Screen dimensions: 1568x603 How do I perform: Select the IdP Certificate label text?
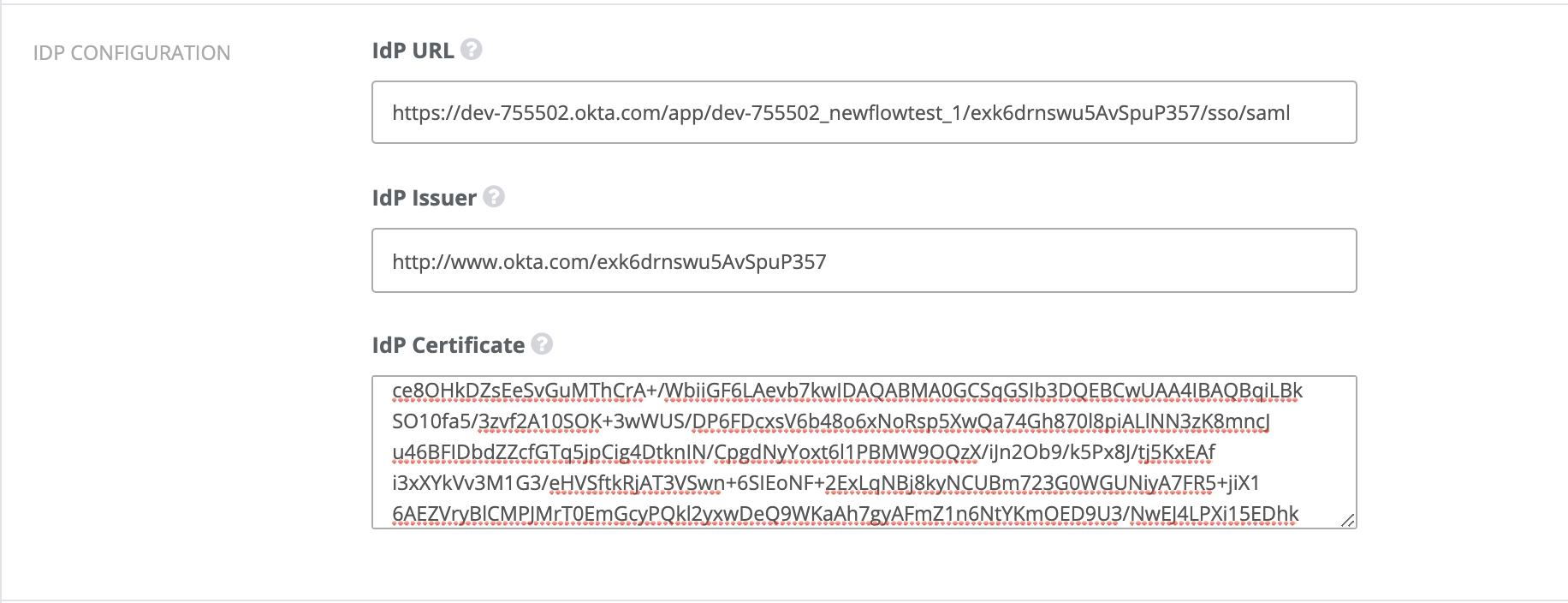(x=448, y=345)
